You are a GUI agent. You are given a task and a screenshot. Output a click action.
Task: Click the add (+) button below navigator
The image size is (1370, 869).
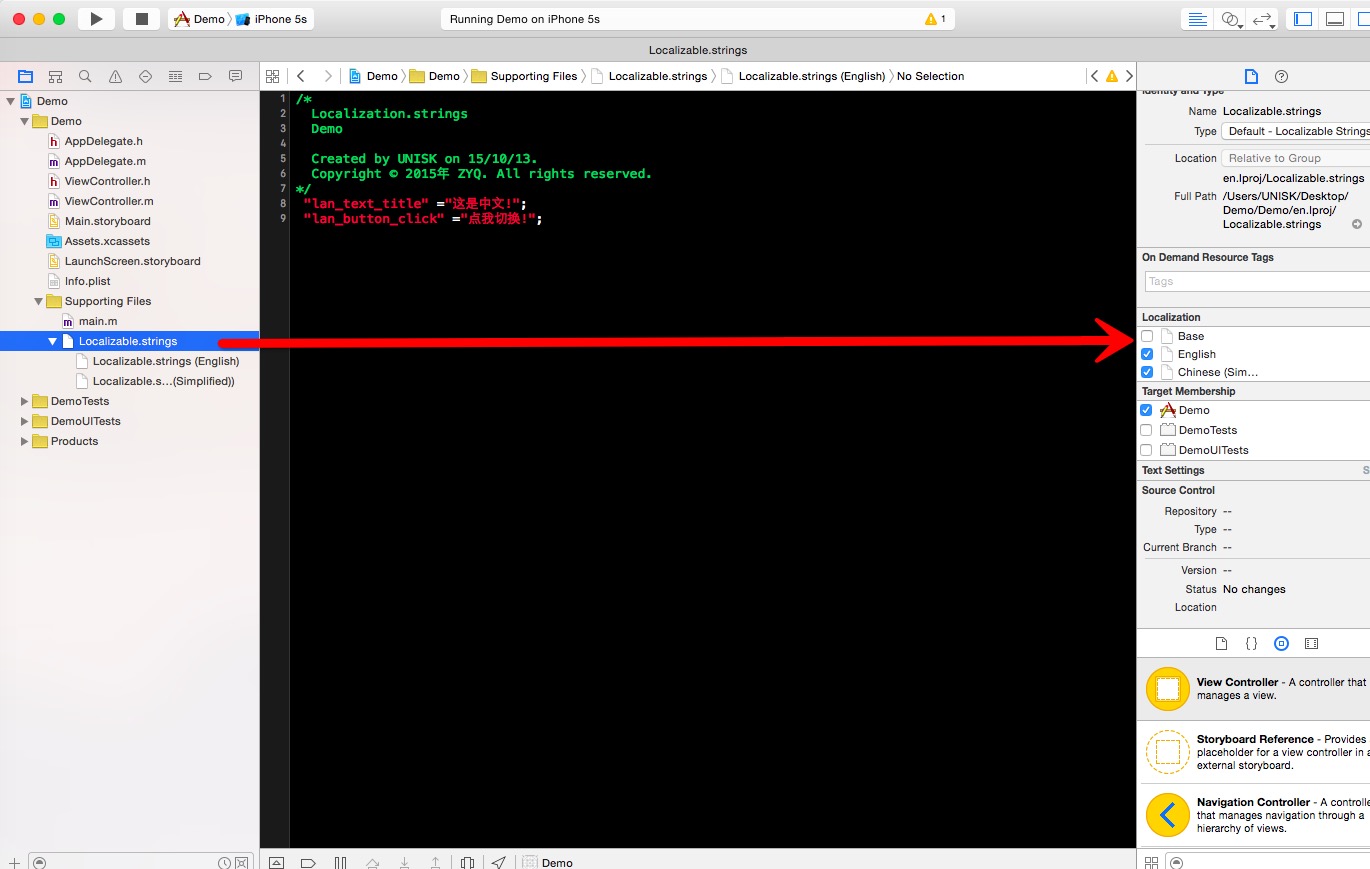[14, 862]
